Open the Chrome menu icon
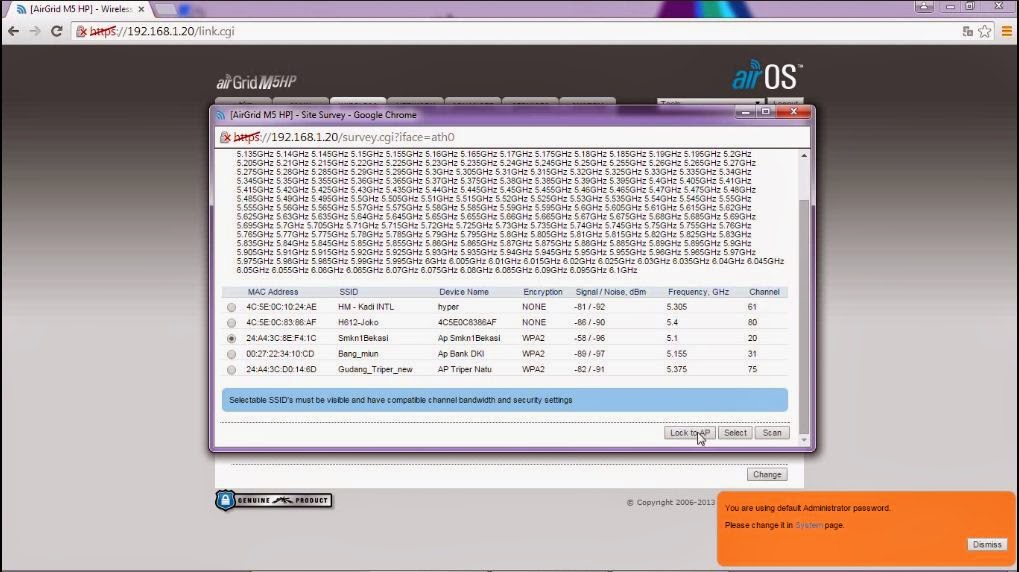The width and height of the screenshot is (1019, 572). 1007,31
